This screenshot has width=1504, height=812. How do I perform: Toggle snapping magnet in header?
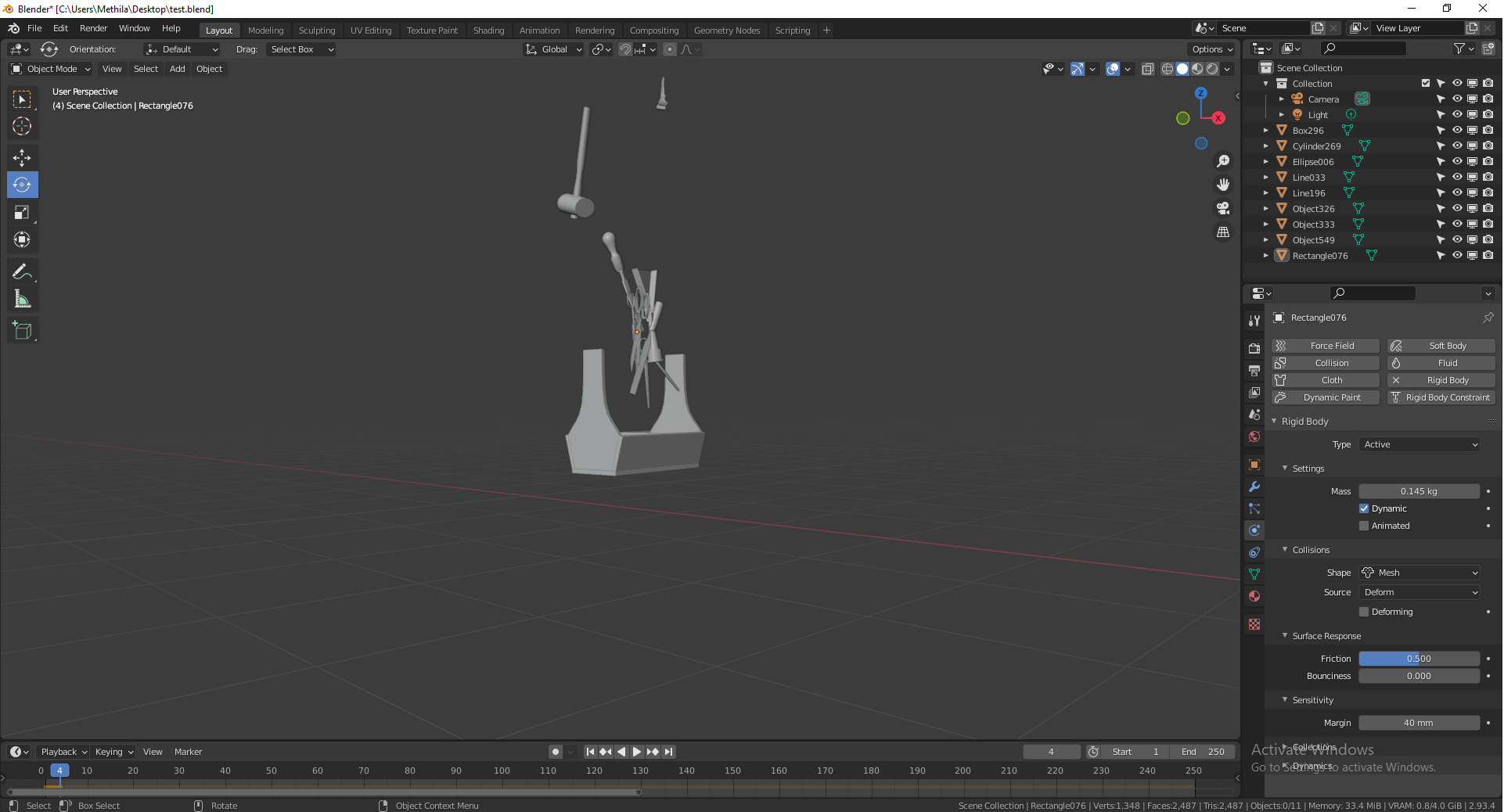(625, 49)
